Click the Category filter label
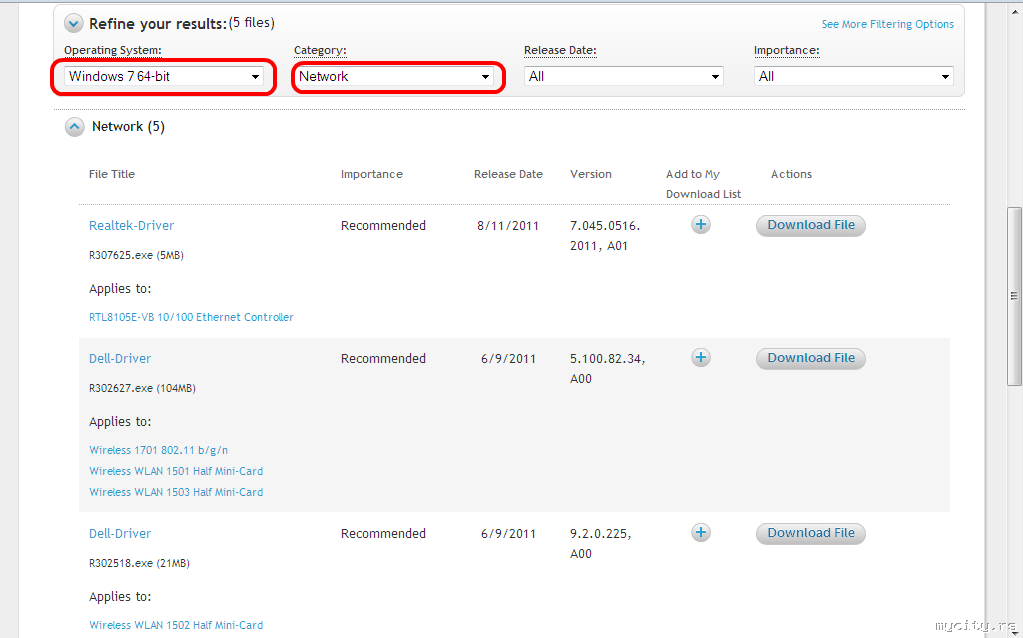 coord(320,50)
